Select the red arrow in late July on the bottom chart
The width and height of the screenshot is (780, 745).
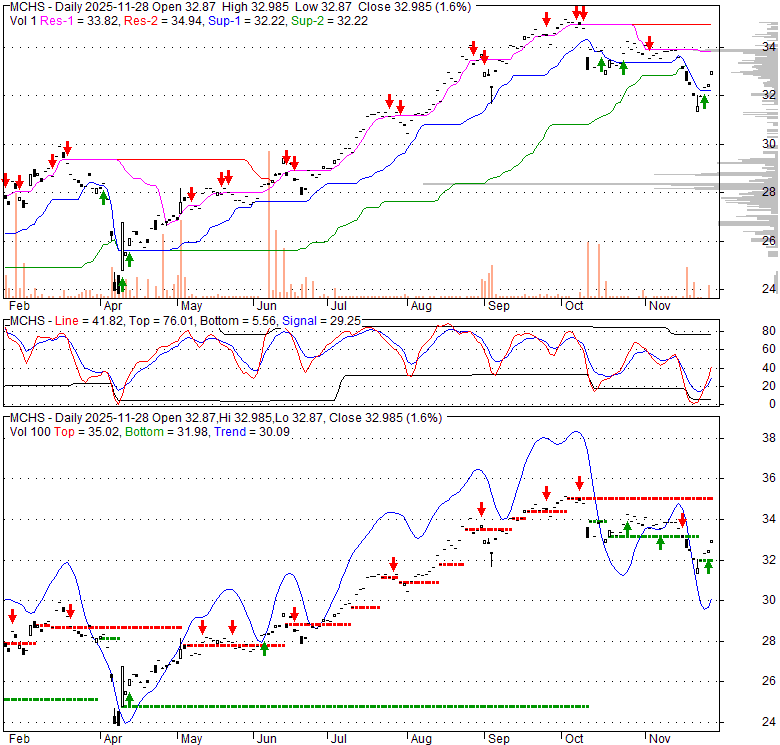tap(393, 564)
